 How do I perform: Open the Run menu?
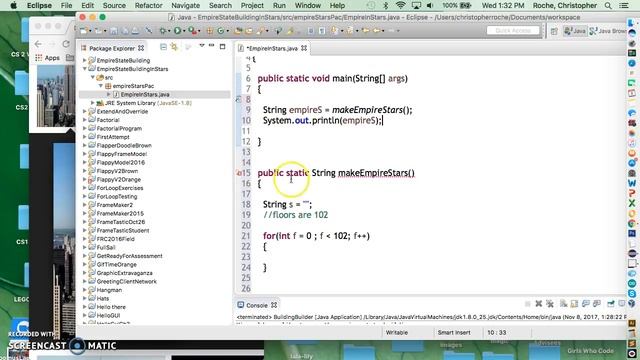click(x=279, y=6)
